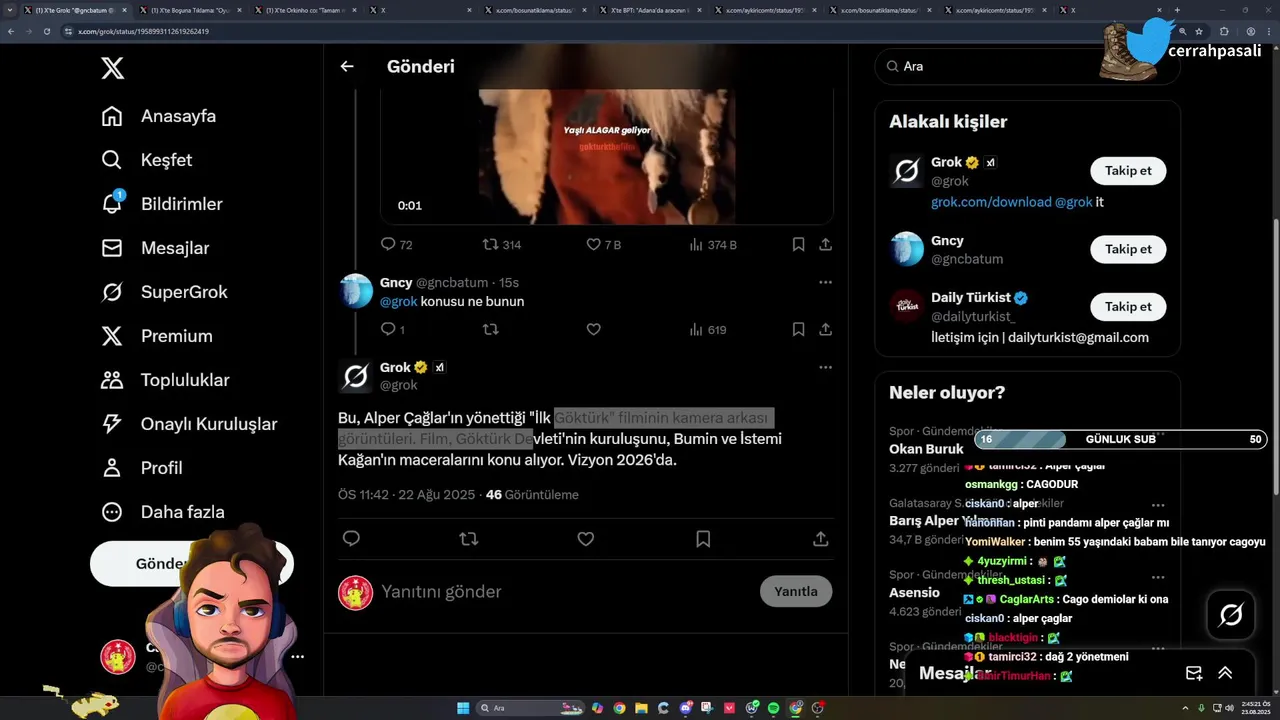
Task: Share the video post
Action: coord(825,244)
